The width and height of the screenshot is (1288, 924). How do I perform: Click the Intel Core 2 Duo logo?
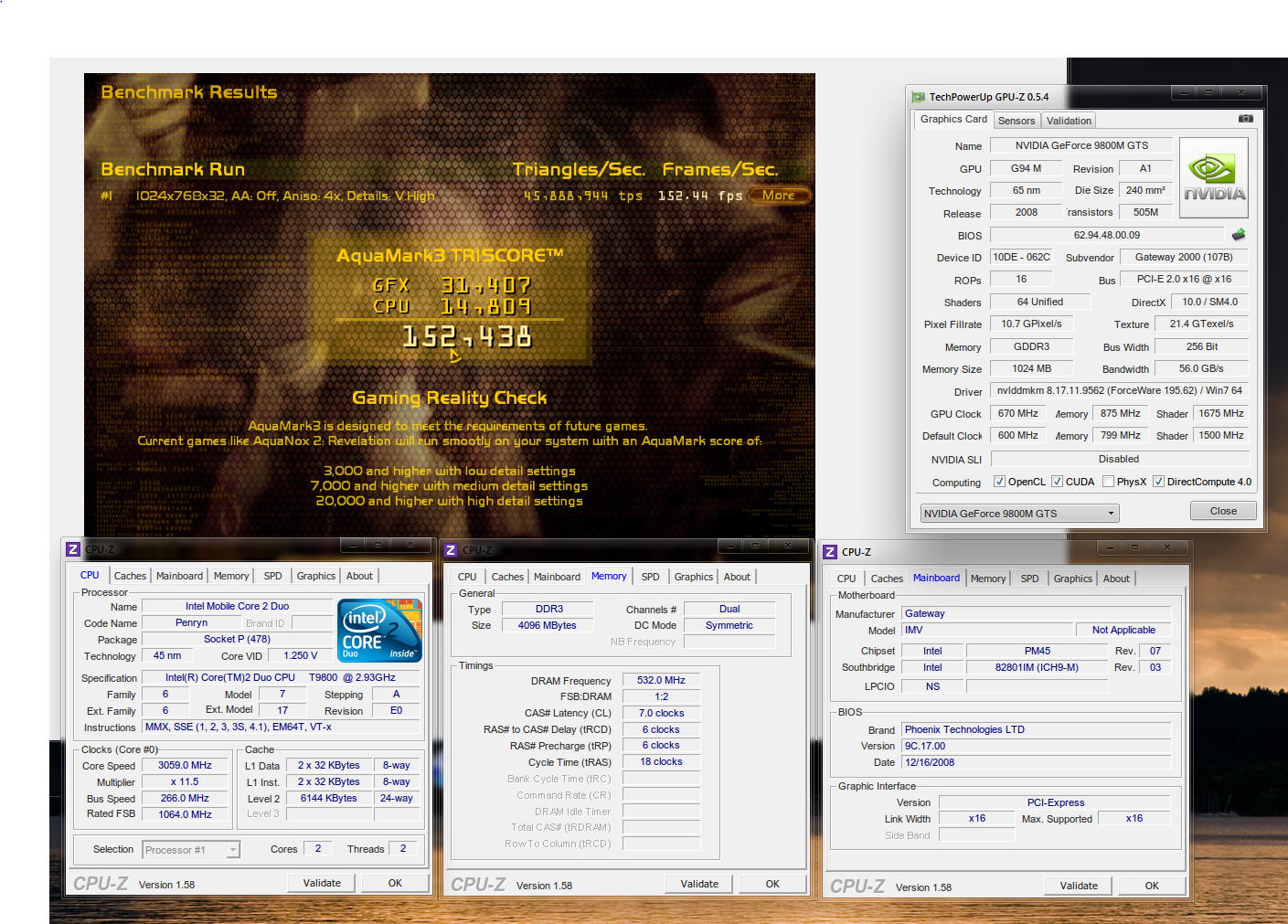tap(379, 630)
